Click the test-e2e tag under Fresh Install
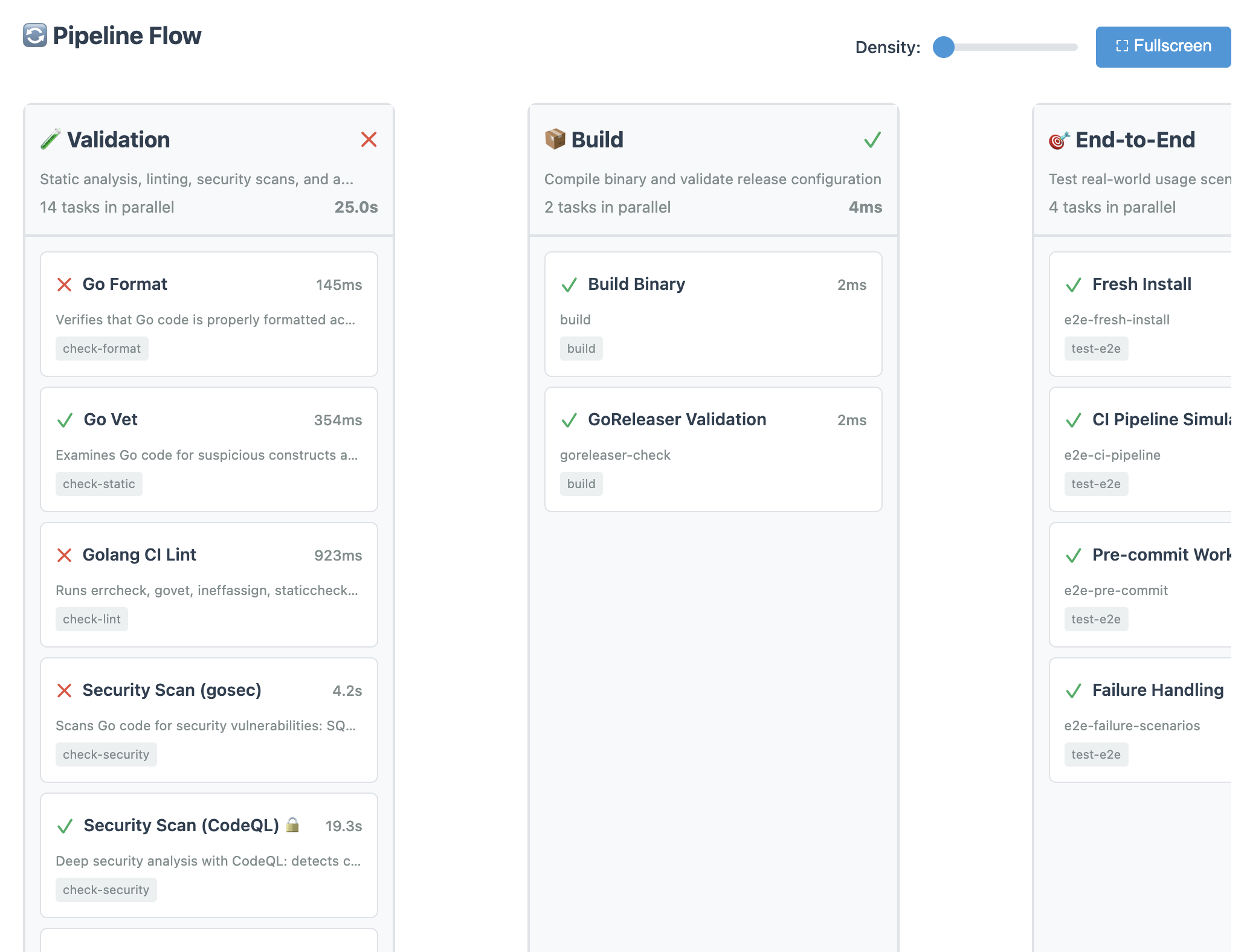The image size is (1247, 952). (x=1096, y=349)
